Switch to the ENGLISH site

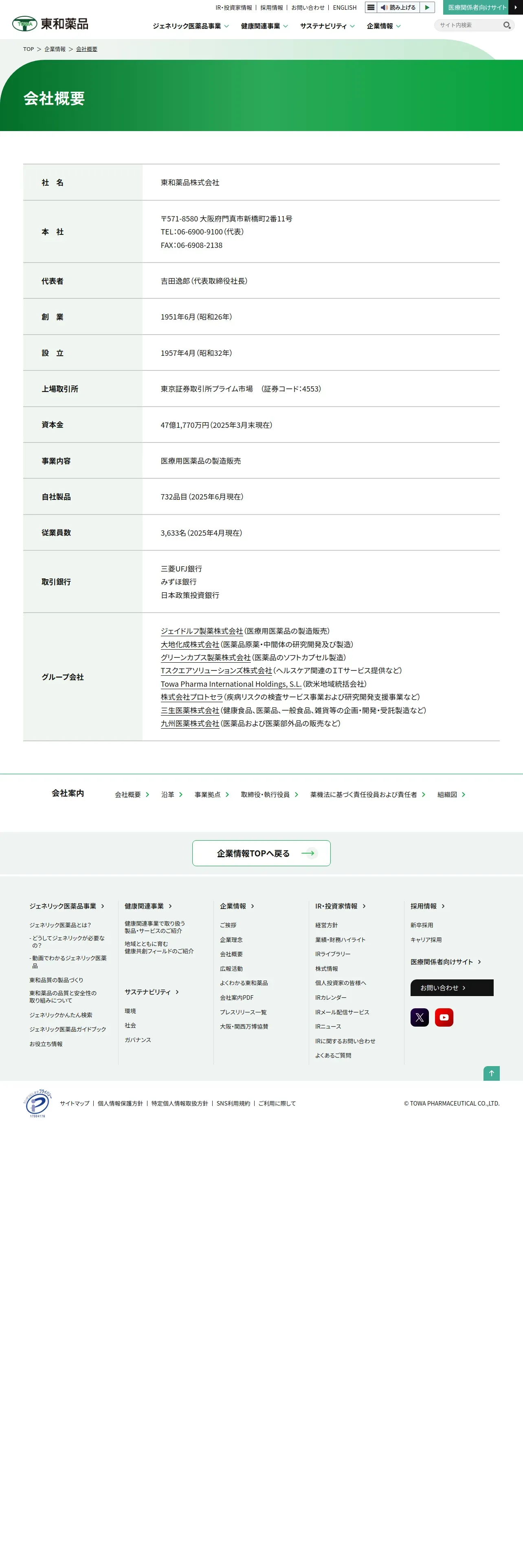[345, 8]
